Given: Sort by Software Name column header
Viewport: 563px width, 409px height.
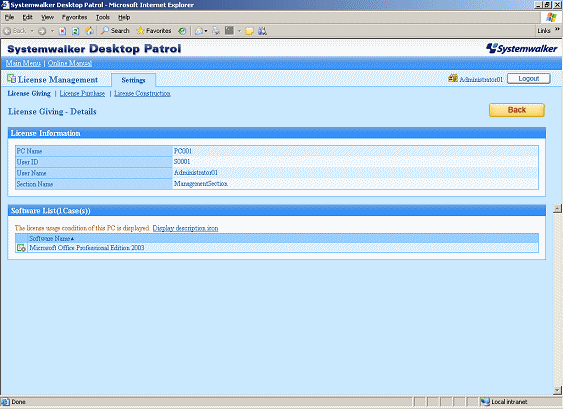Looking at the screenshot, I should pos(52,238).
